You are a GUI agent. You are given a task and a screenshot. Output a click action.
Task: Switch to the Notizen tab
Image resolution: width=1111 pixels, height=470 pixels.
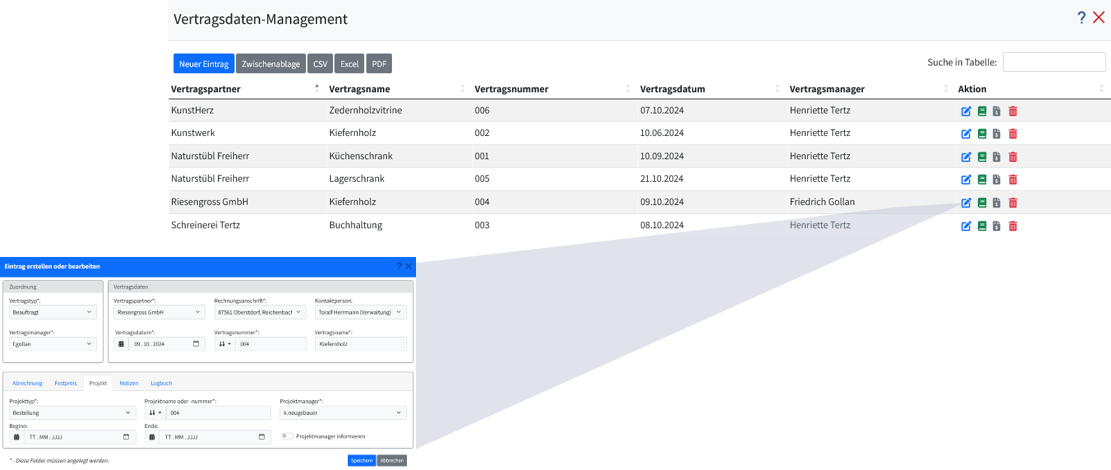click(129, 383)
